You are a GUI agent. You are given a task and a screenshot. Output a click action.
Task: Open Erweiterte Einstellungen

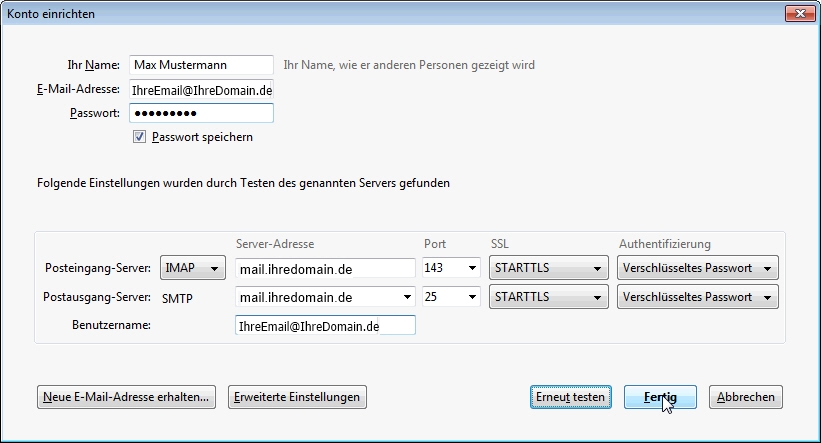(x=297, y=397)
